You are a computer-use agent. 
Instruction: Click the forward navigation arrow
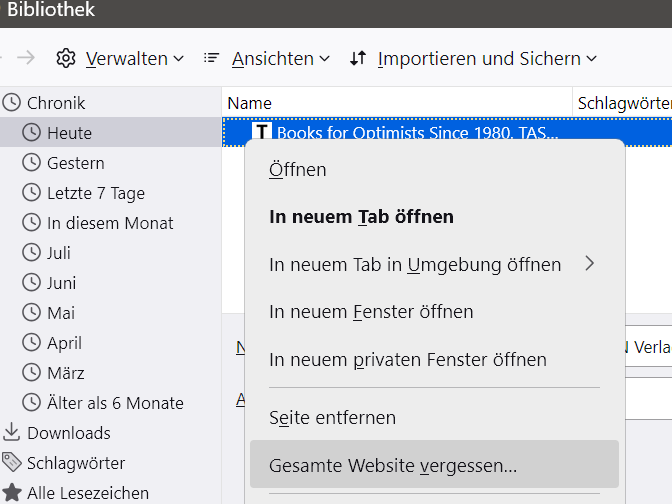click(26, 58)
